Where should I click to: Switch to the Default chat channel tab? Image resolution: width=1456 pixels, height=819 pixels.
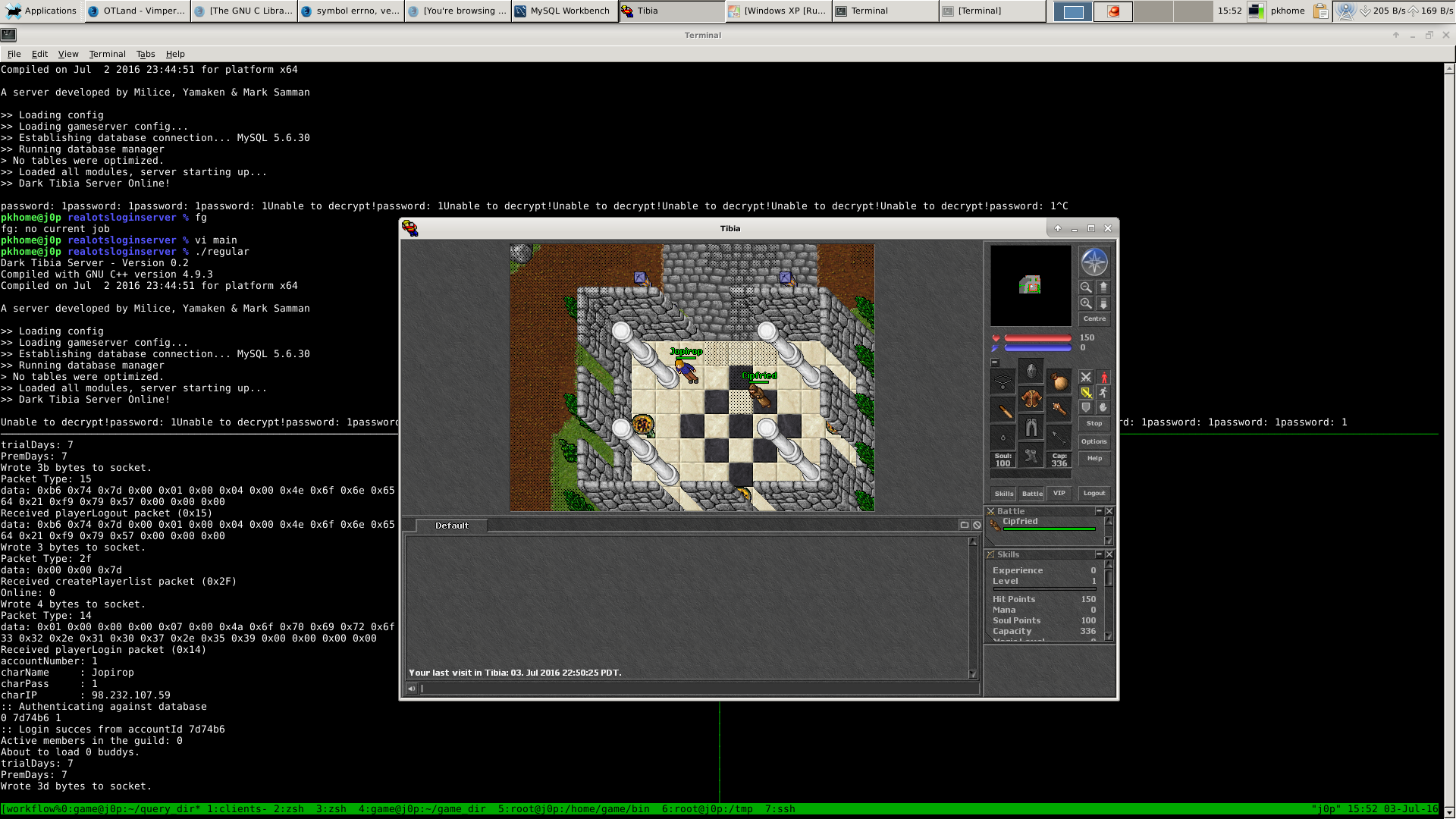tap(451, 526)
